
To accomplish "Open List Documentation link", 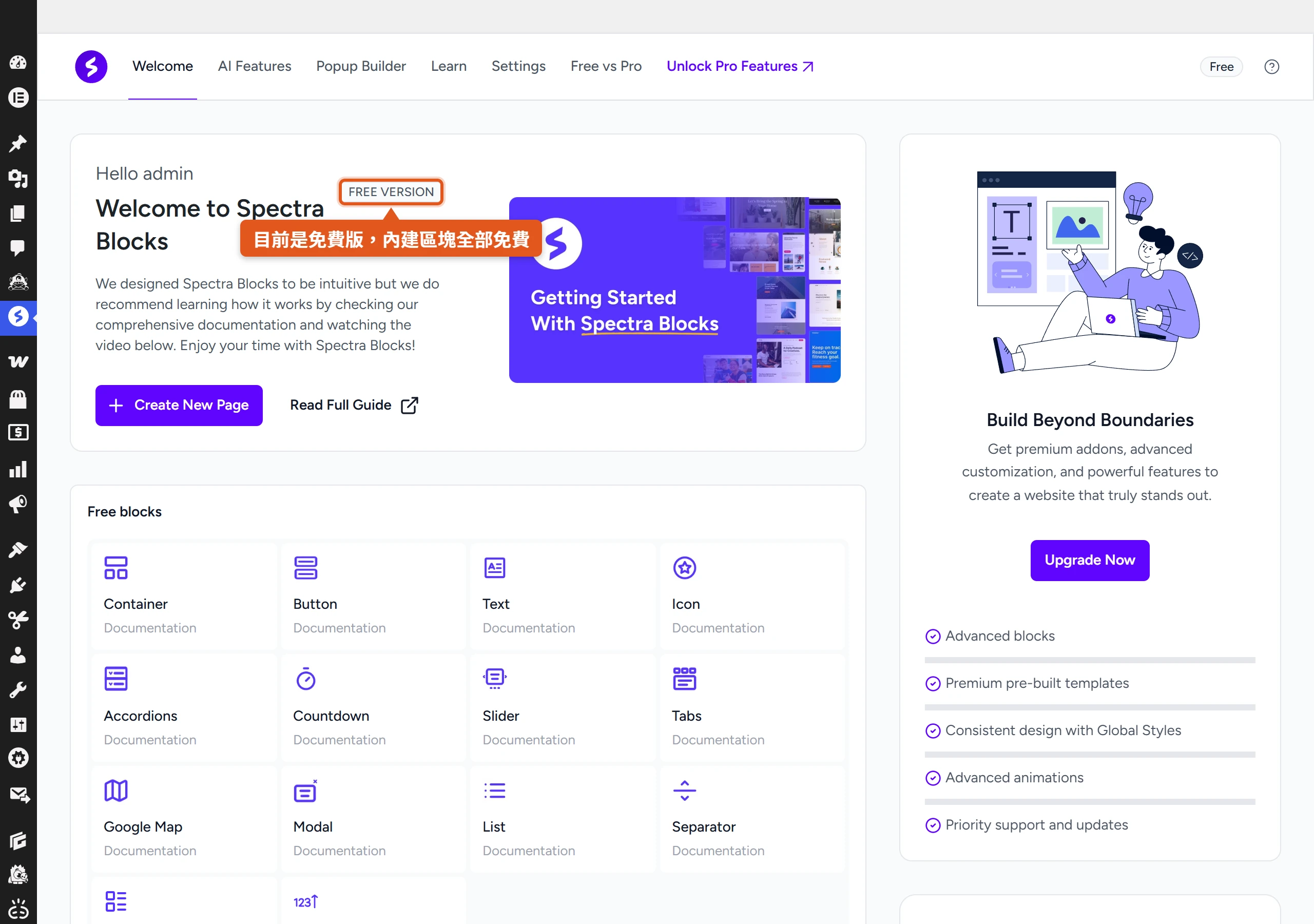I will point(528,851).
